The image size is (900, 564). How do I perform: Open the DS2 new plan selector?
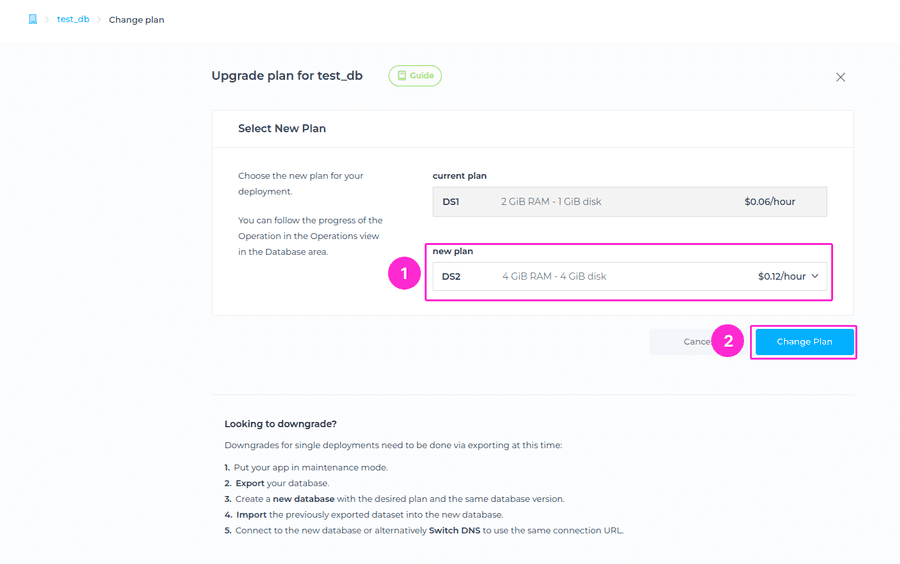[600, 276]
